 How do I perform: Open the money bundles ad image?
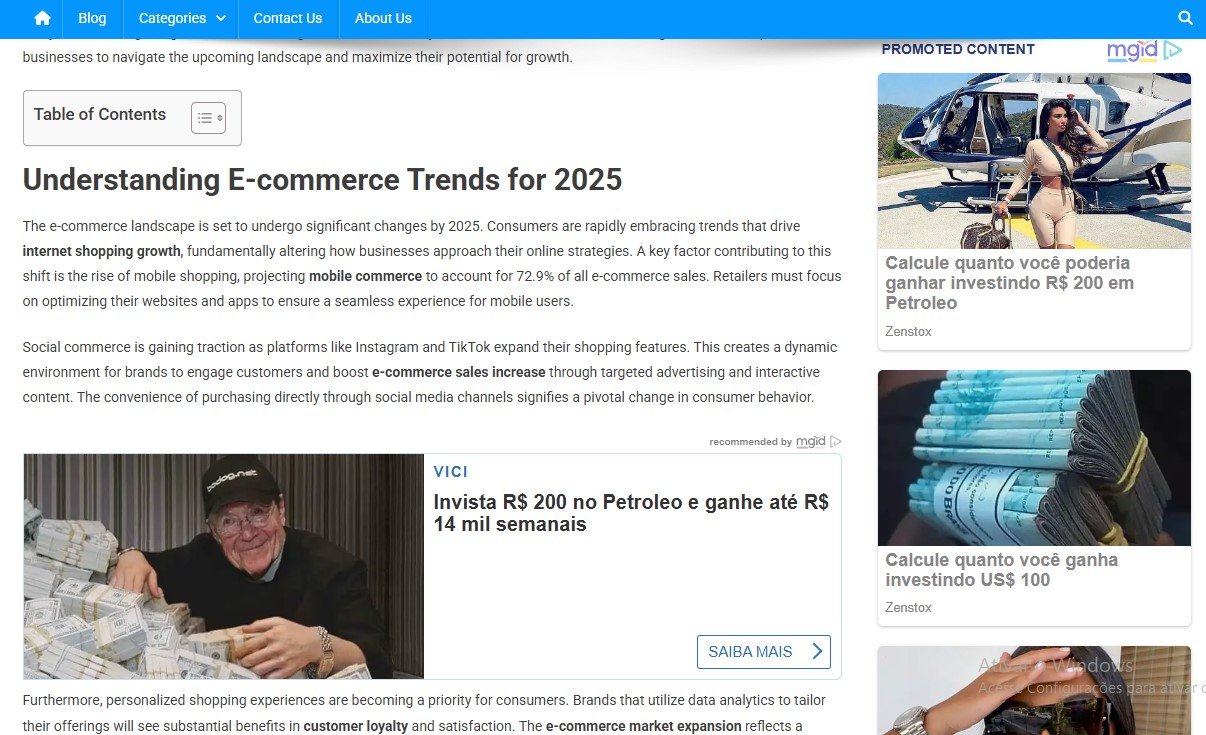click(x=1034, y=458)
